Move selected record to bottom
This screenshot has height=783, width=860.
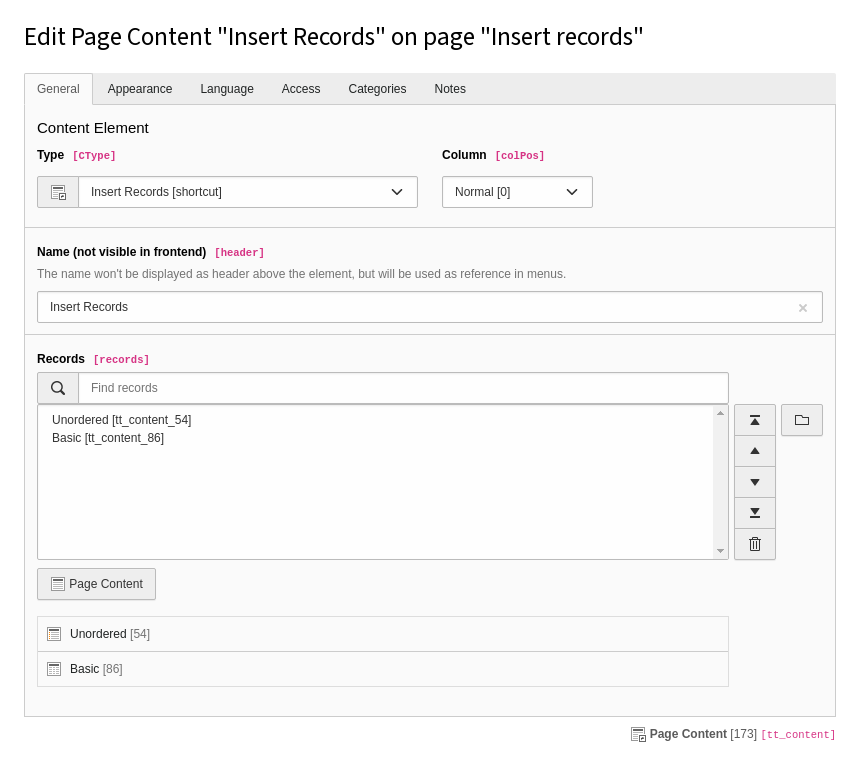pyautogui.click(x=754, y=513)
